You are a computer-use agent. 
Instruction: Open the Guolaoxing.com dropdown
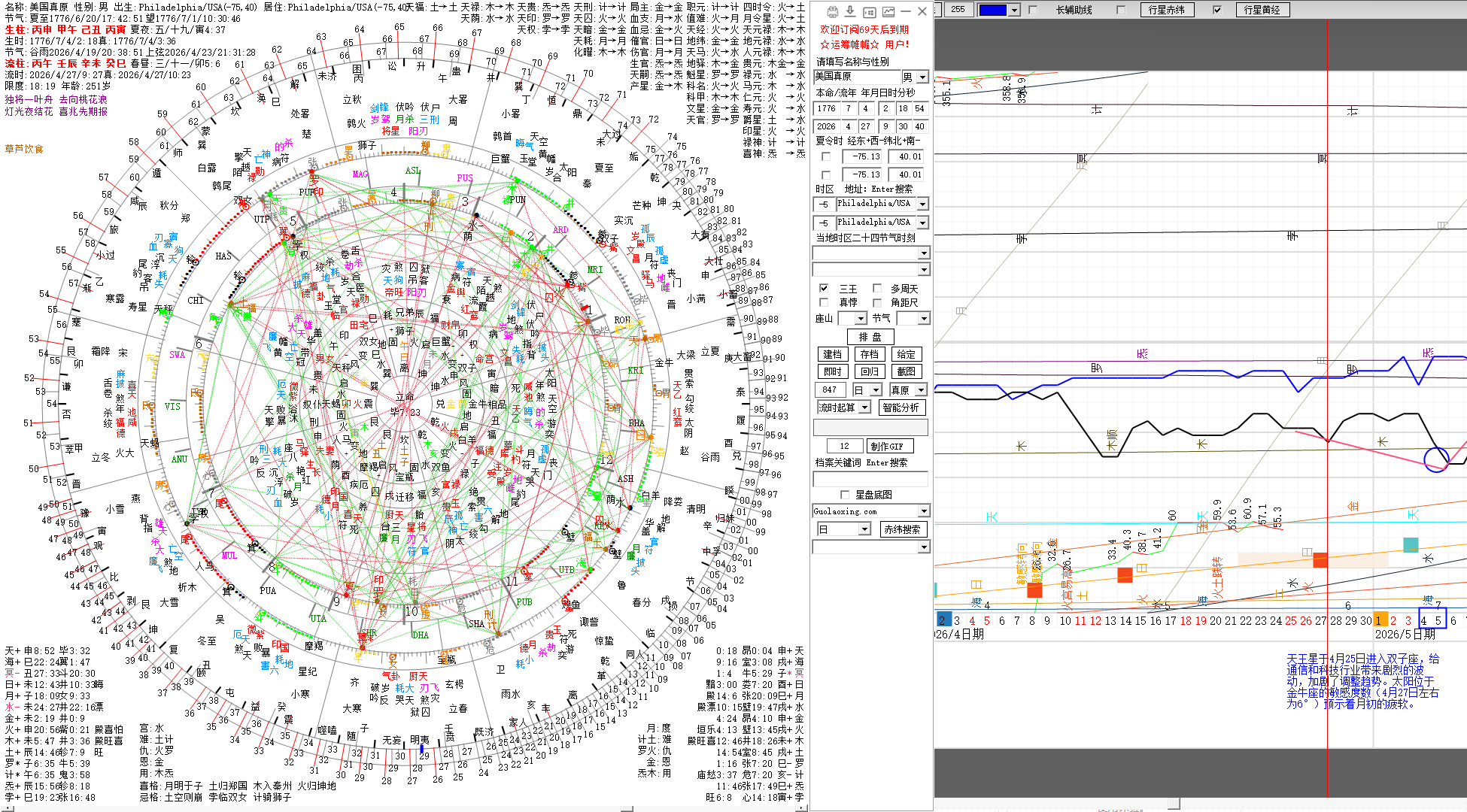click(924, 511)
